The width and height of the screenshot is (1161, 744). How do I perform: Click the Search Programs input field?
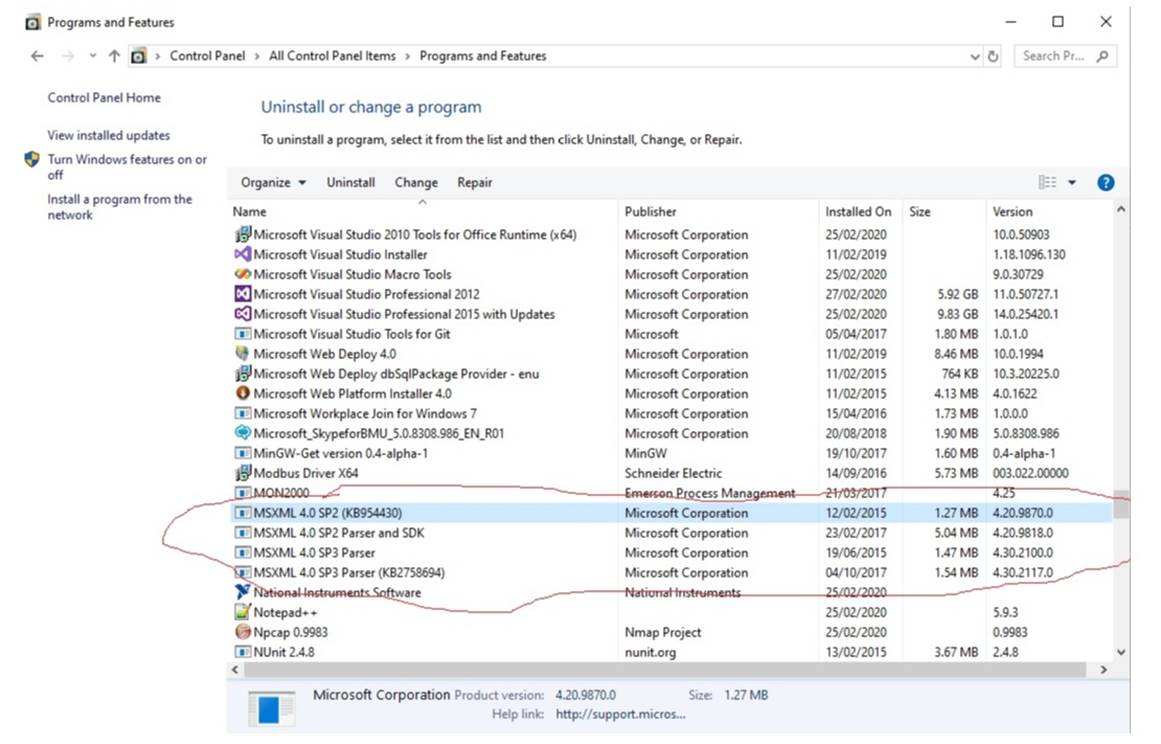(1053, 56)
